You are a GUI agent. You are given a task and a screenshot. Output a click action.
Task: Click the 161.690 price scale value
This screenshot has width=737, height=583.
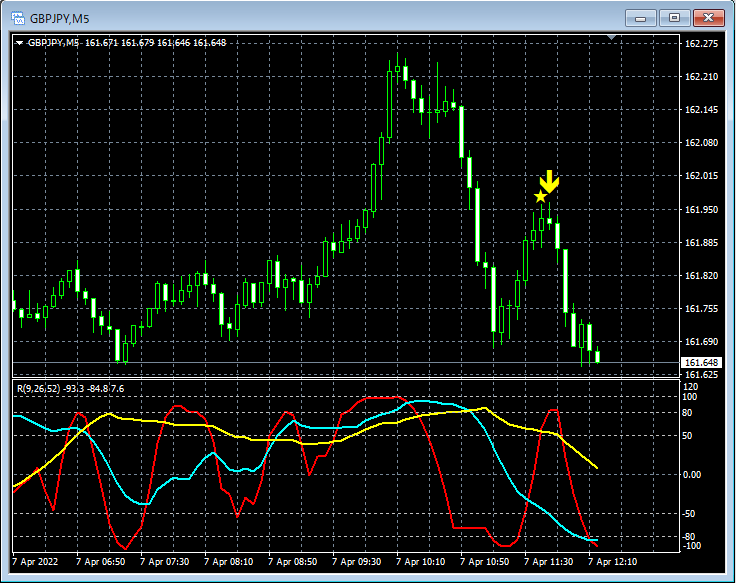[x=701, y=342]
